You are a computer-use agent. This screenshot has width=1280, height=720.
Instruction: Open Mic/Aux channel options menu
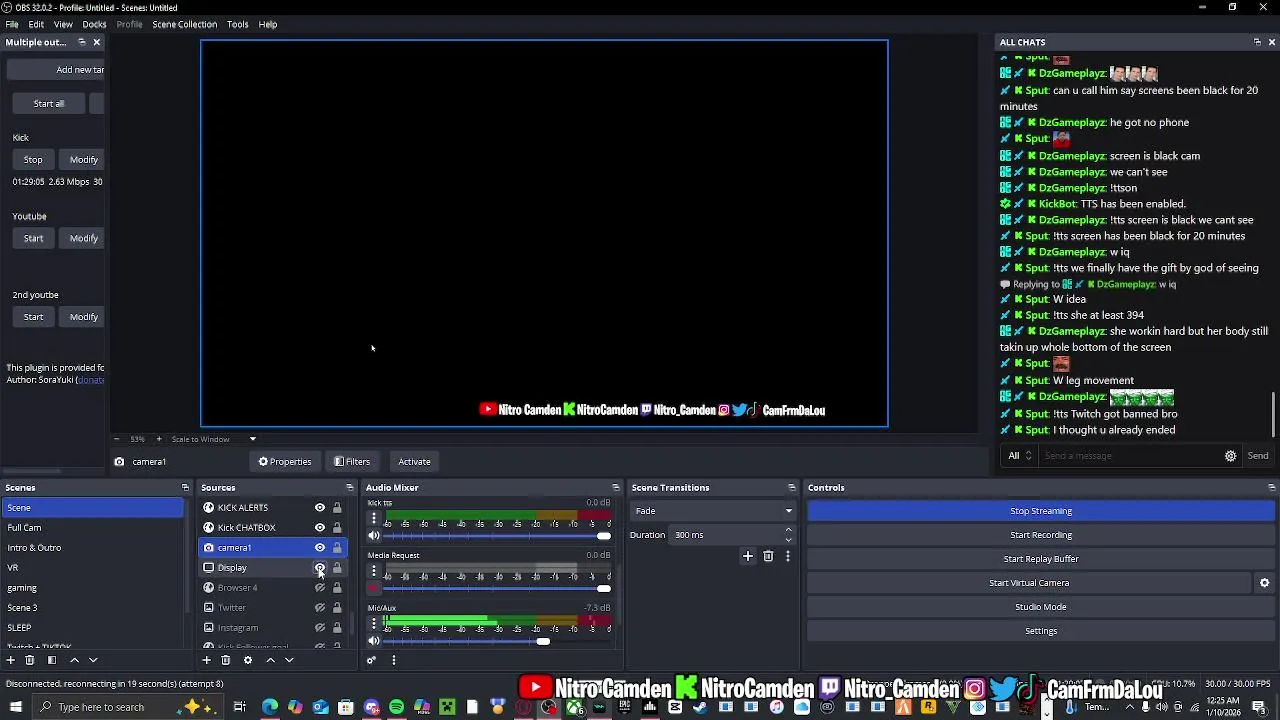tap(374, 623)
